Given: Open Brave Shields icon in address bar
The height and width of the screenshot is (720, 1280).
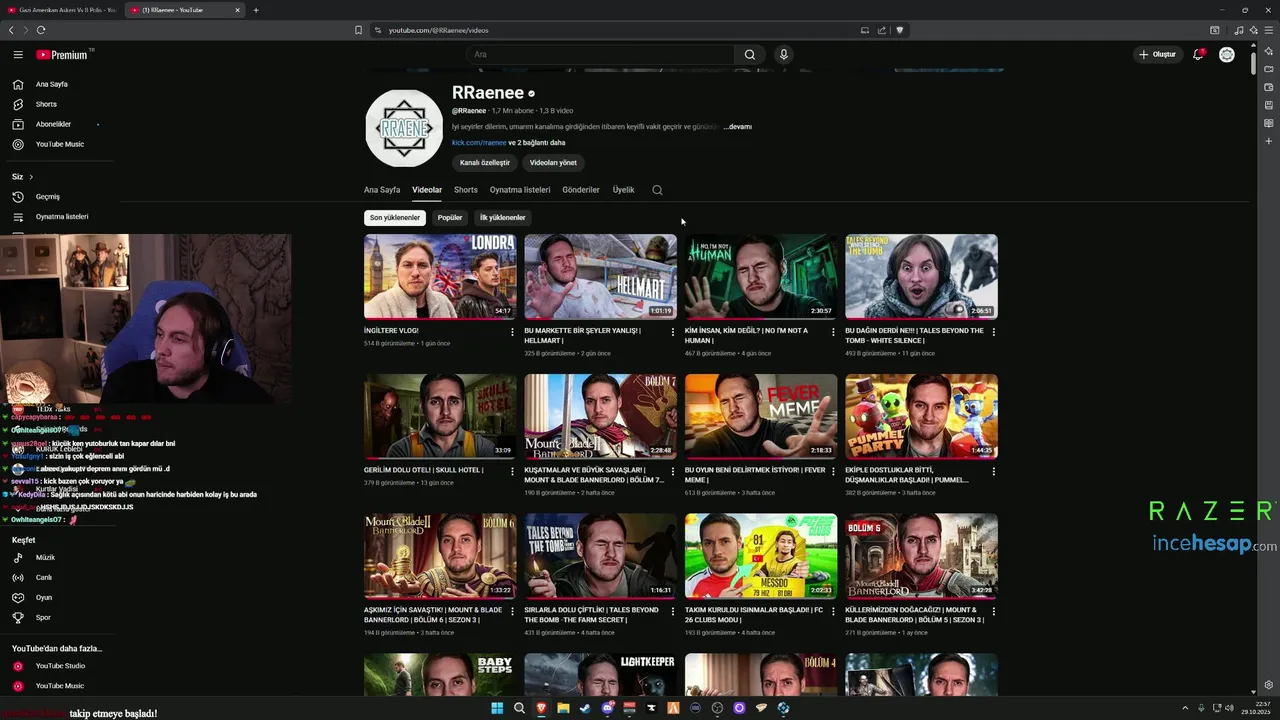Looking at the screenshot, I should coord(900,30).
